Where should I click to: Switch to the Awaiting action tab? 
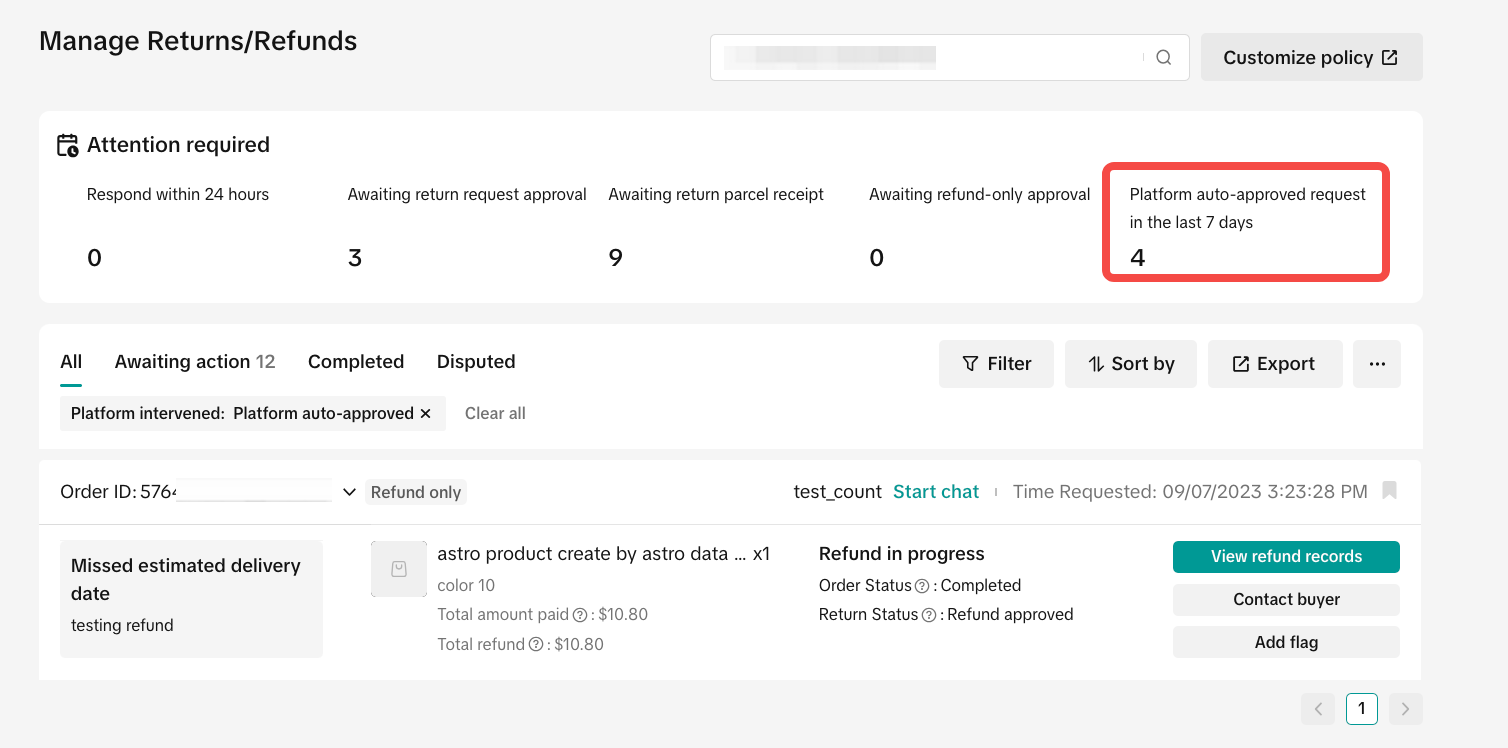pyautogui.click(x=194, y=362)
